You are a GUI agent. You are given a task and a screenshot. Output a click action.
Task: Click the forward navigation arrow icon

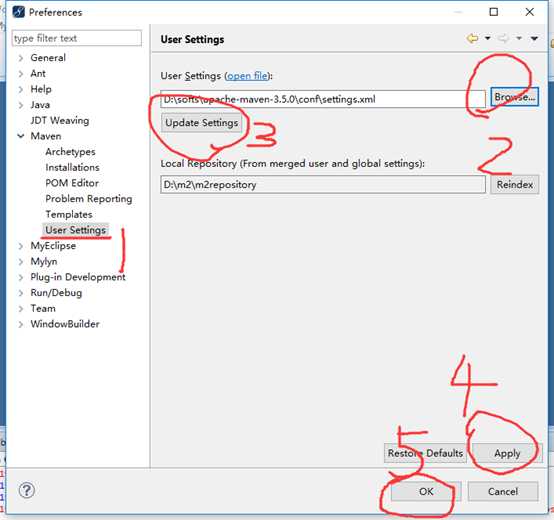pos(503,38)
